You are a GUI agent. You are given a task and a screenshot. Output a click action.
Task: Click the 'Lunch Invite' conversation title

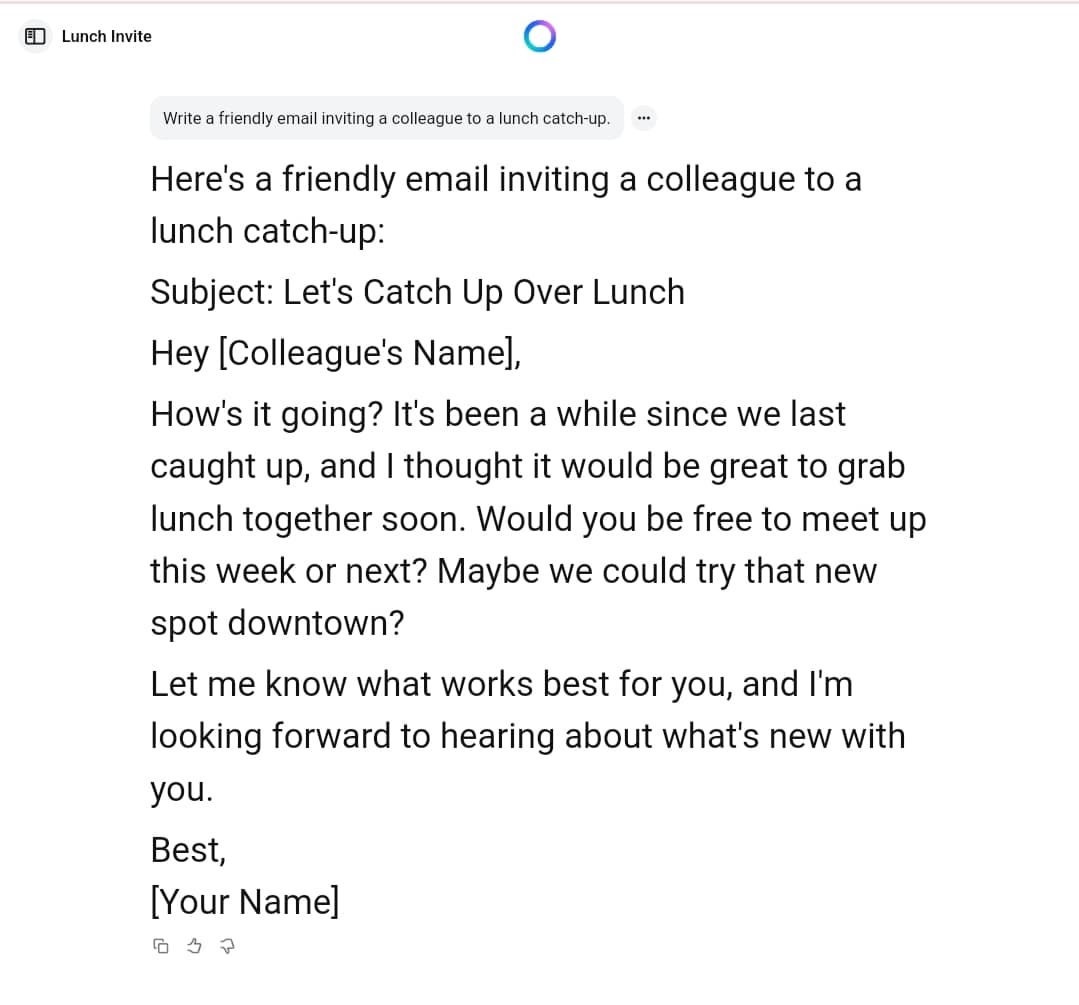point(106,37)
